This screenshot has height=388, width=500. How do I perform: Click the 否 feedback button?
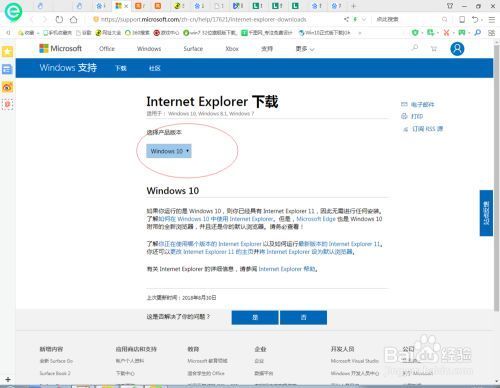pos(303,317)
